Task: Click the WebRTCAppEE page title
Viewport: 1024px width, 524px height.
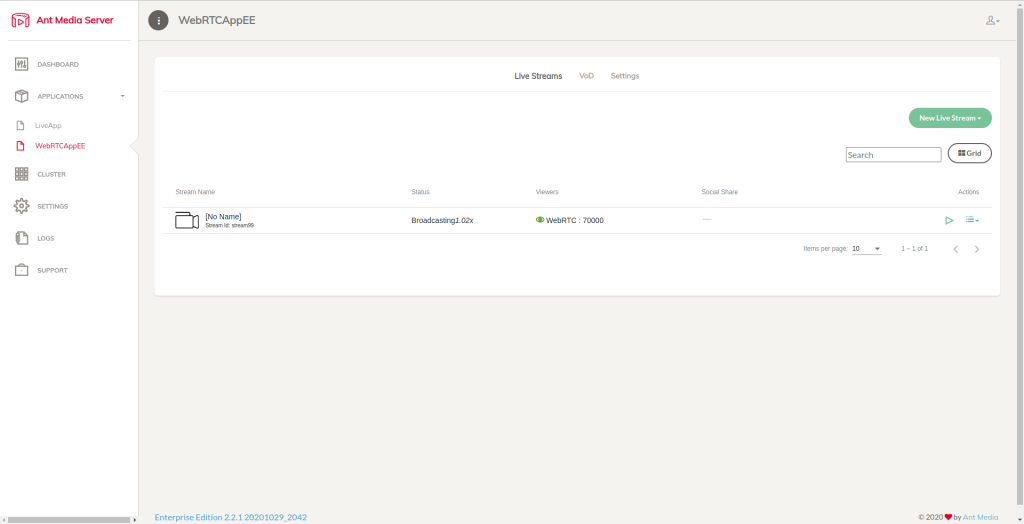Action: pos(217,20)
